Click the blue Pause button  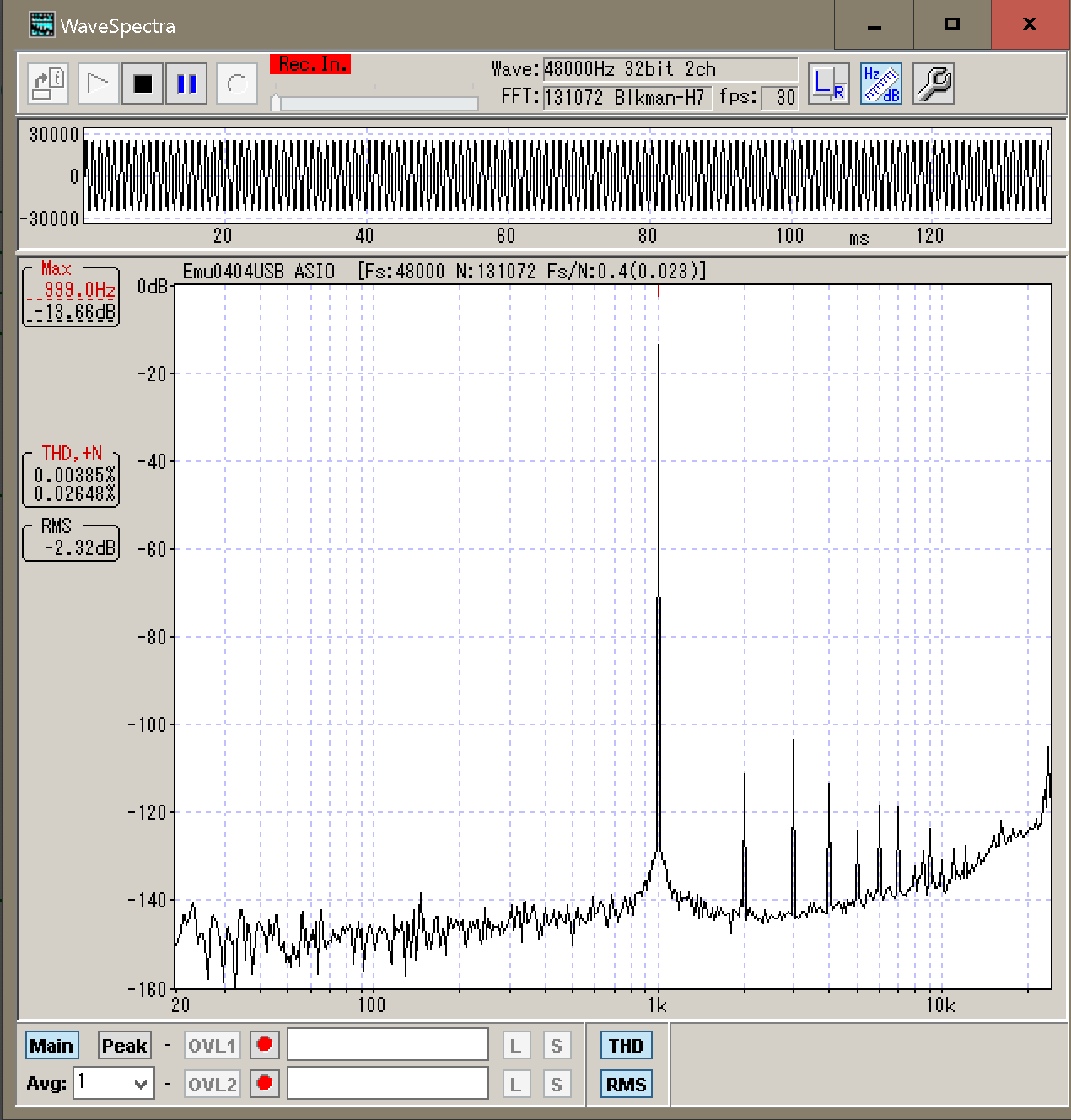pyautogui.click(x=186, y=83)
